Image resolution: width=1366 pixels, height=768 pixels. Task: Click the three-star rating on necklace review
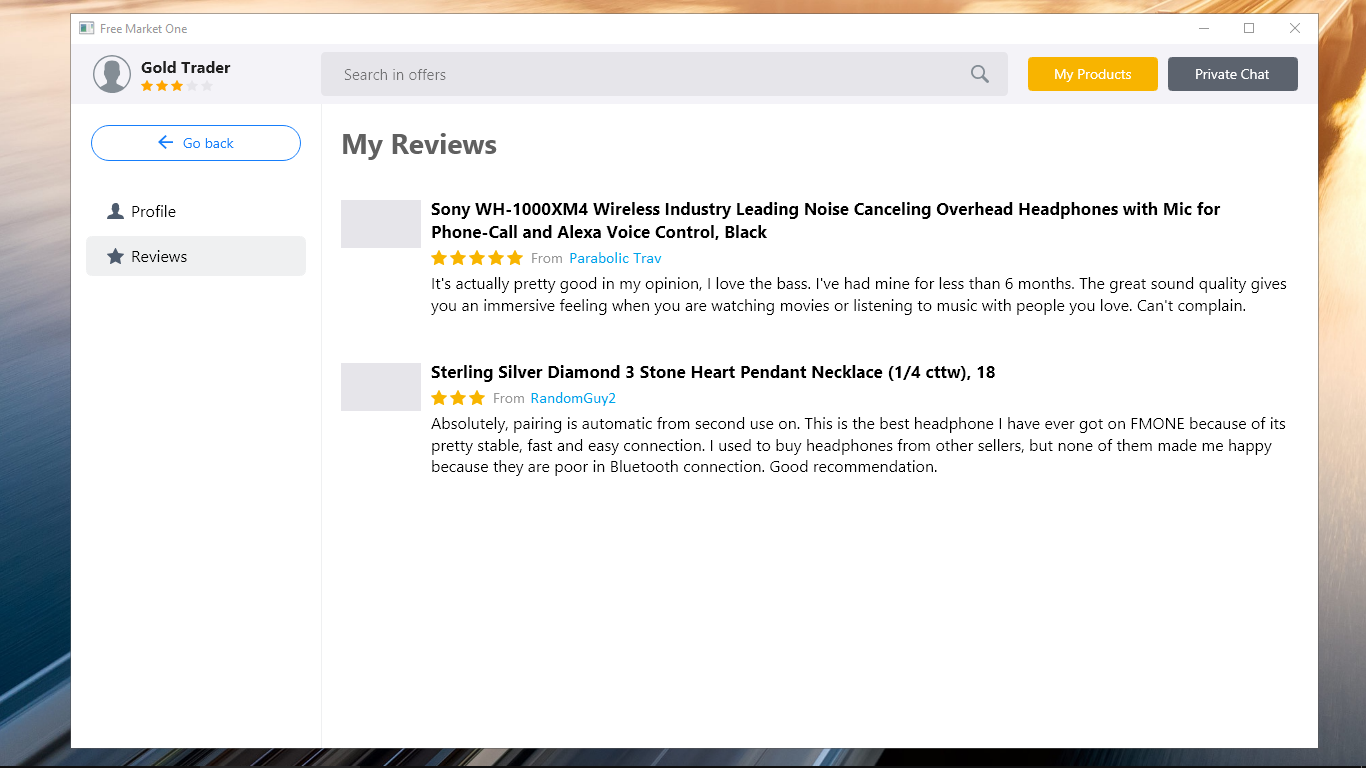[x=458, y=398]
